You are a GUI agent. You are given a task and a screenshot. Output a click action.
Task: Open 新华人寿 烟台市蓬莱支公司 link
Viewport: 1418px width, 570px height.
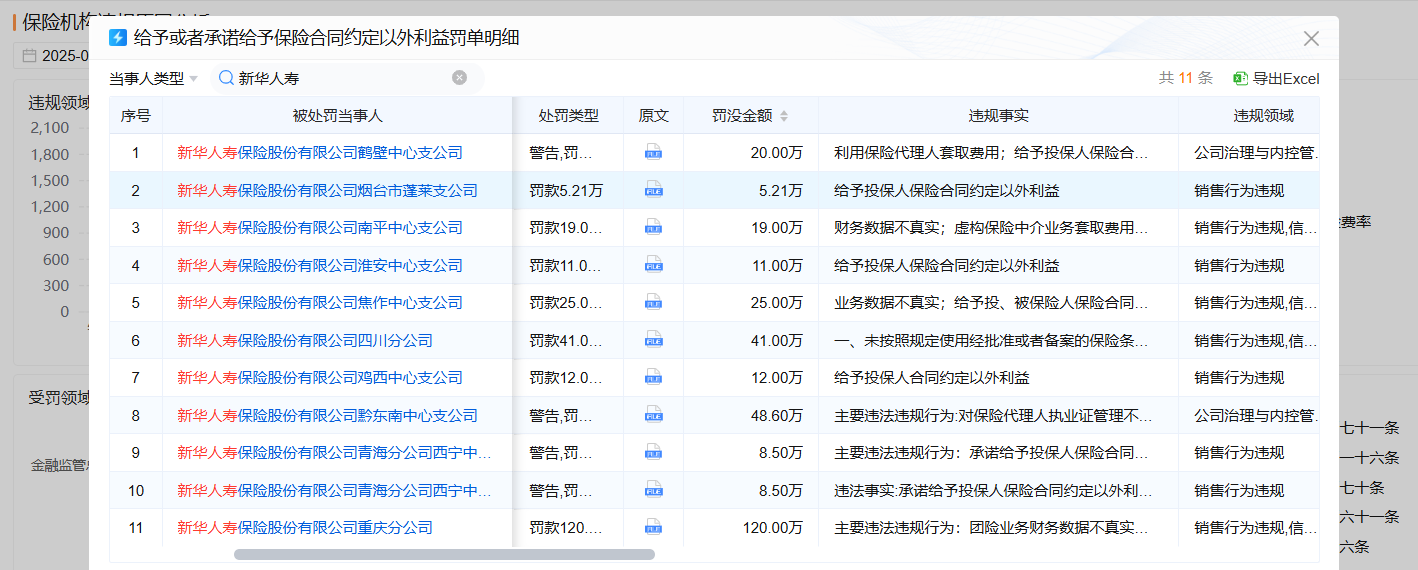click(327, 190)
